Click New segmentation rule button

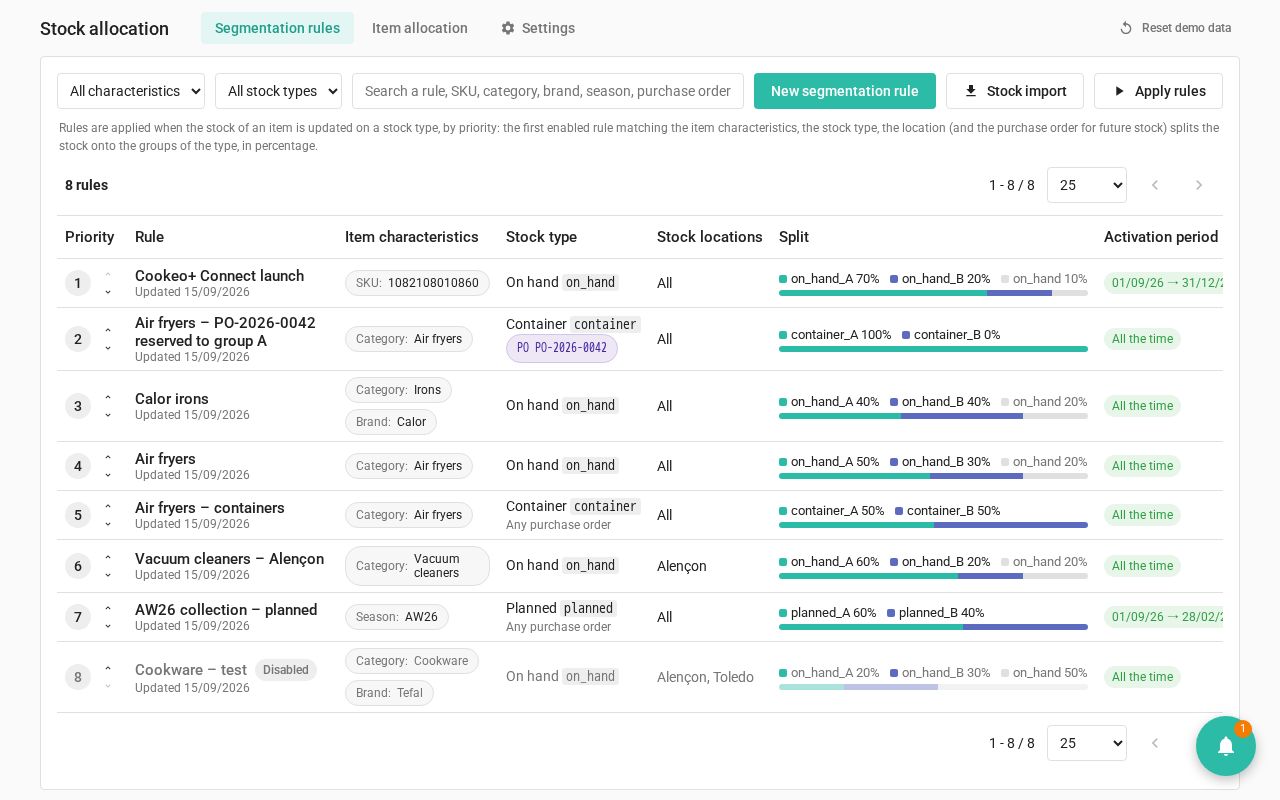point(845,91)
